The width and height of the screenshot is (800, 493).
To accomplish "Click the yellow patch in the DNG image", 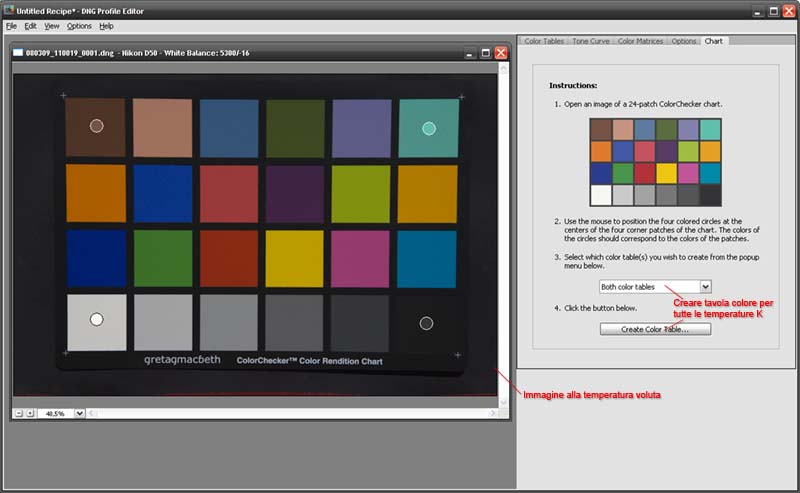I will (x=294, y=258).
